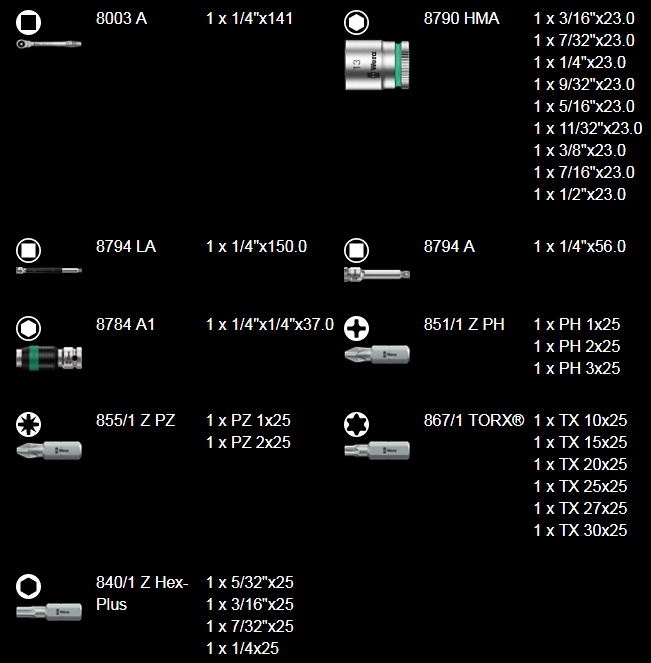Screen dimensions: 651x663
Task: Click the size 1 x 7/16"x23.0
Action: [x=584, y=173]
